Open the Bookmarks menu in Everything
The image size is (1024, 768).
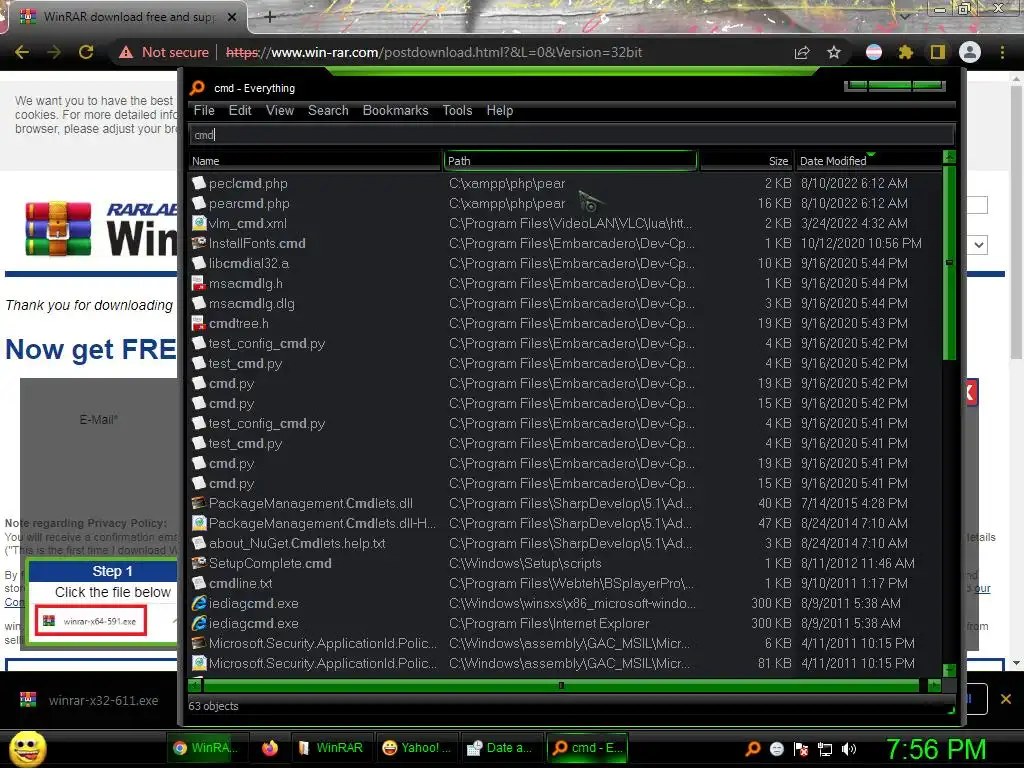tap(395, 110)
